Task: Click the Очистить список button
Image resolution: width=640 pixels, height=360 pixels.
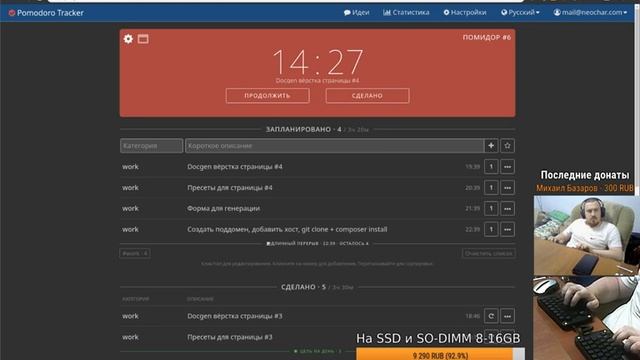Action: click(489, 253)
